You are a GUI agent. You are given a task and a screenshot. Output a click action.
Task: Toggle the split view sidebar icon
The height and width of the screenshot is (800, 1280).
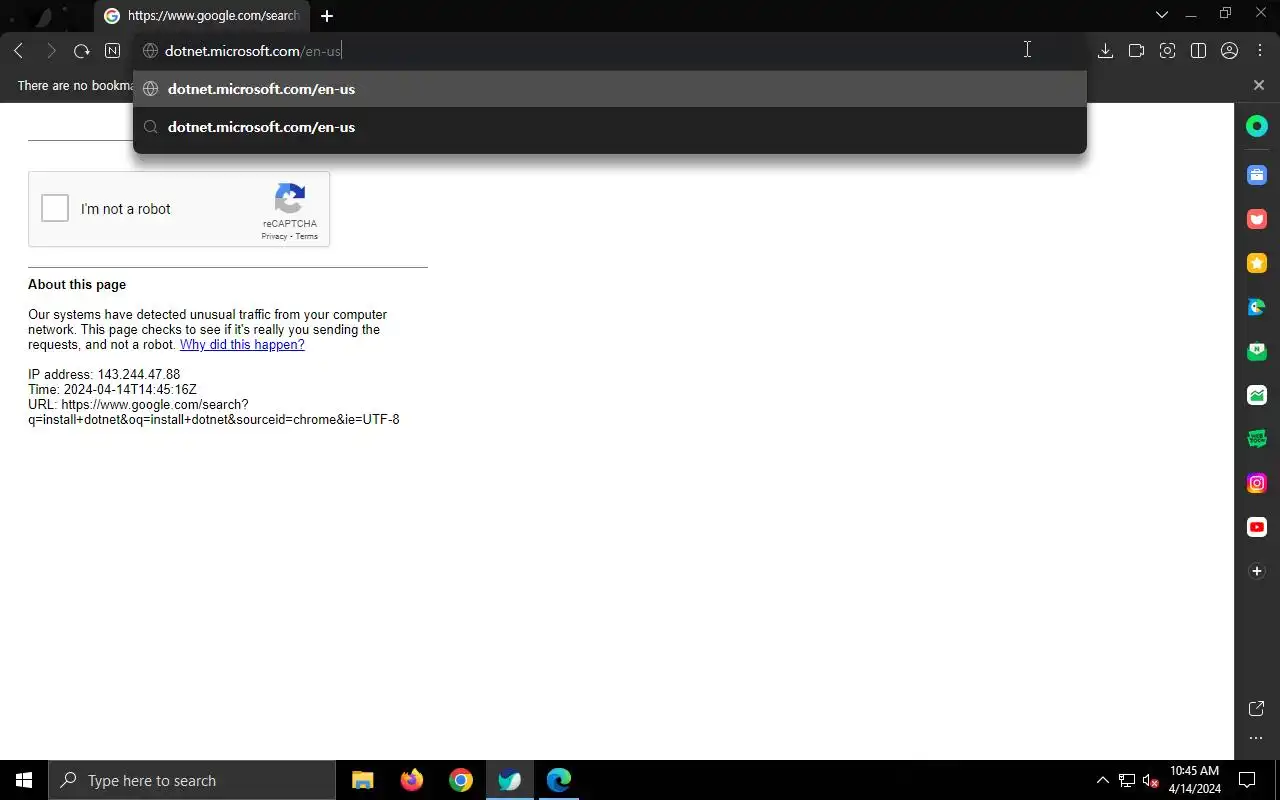pos(1198,51)
